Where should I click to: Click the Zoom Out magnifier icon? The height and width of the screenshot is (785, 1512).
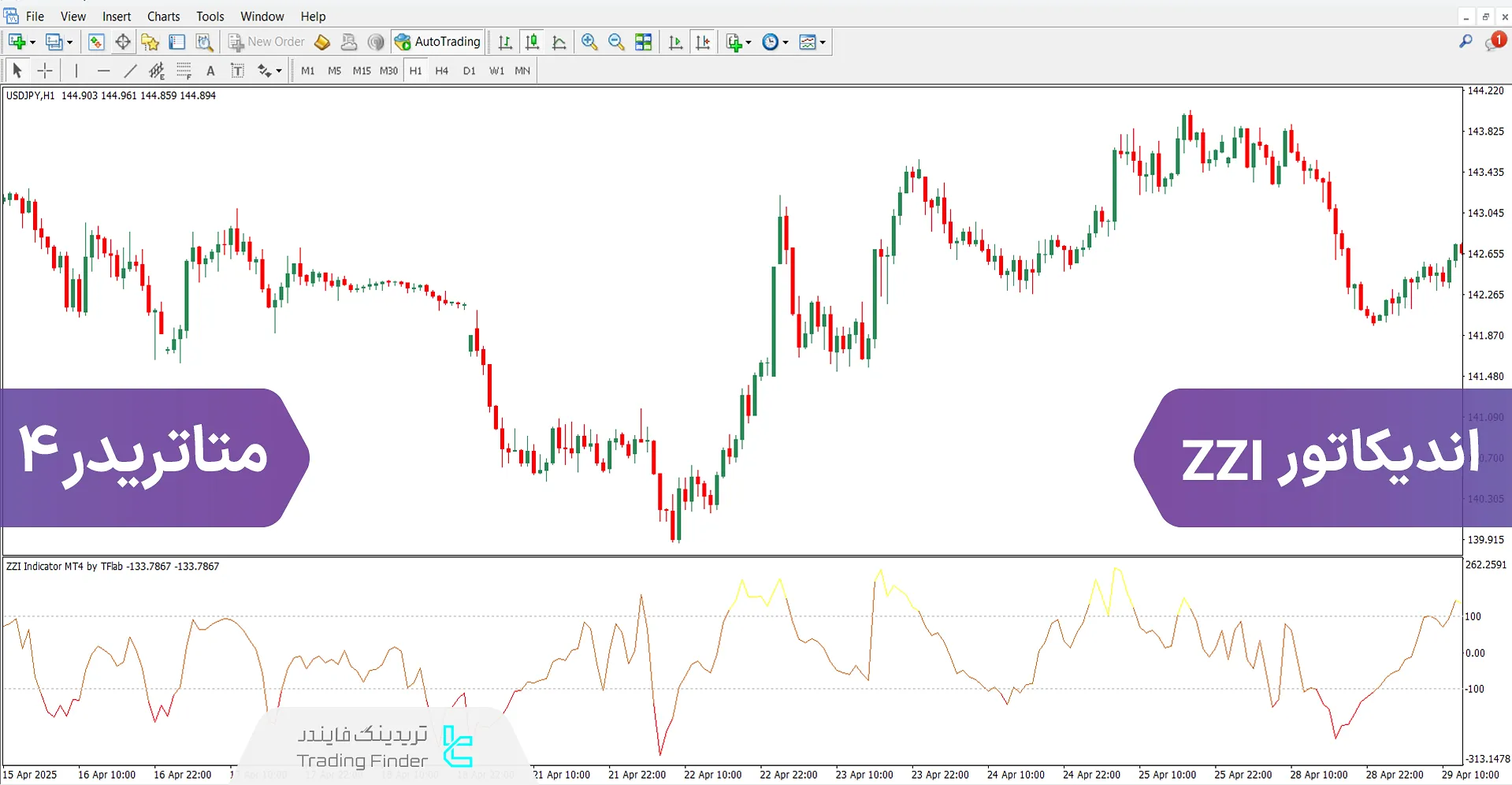(616, 43)
